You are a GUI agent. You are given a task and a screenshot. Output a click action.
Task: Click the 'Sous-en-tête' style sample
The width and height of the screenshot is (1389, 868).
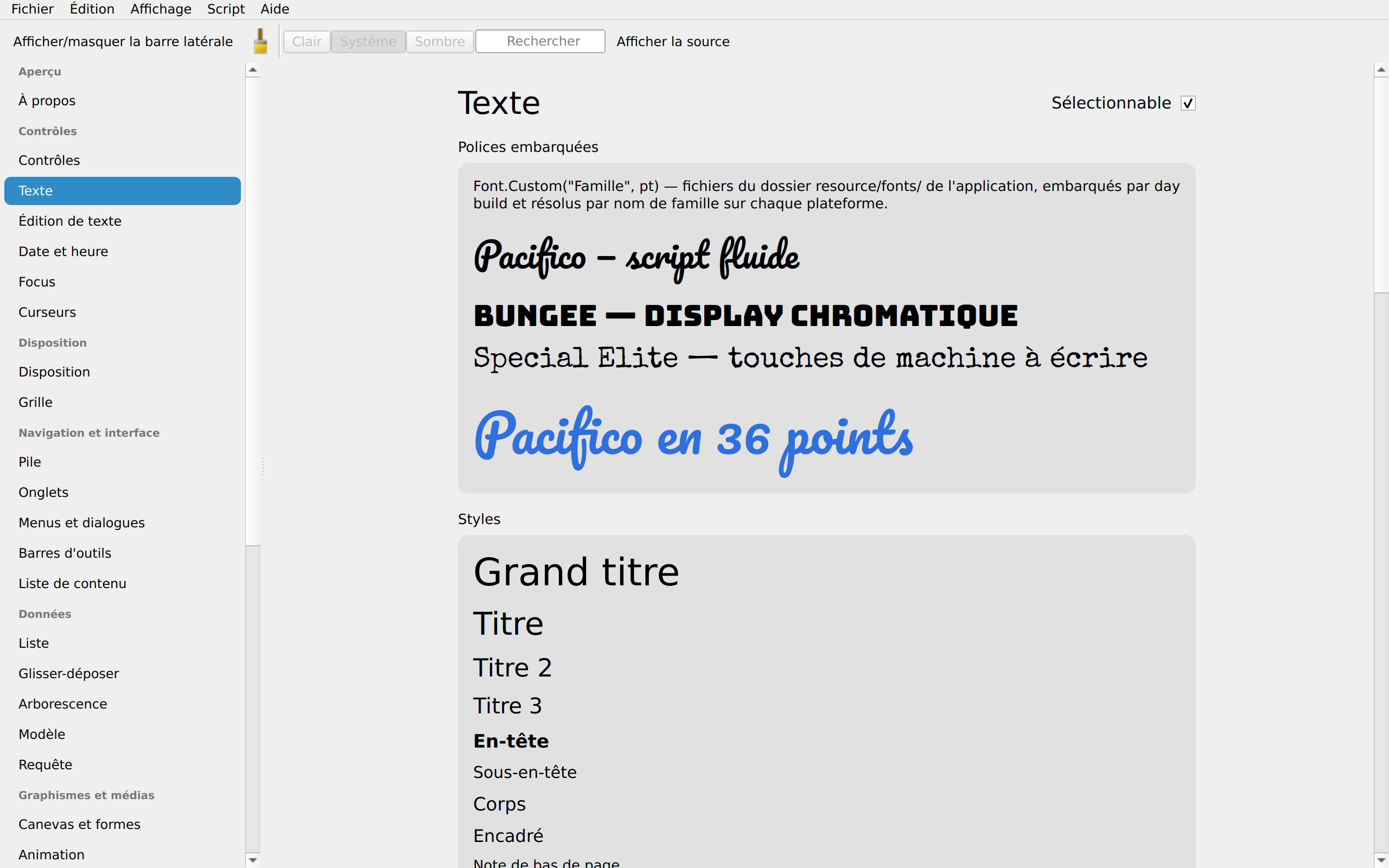pos(525,772)
